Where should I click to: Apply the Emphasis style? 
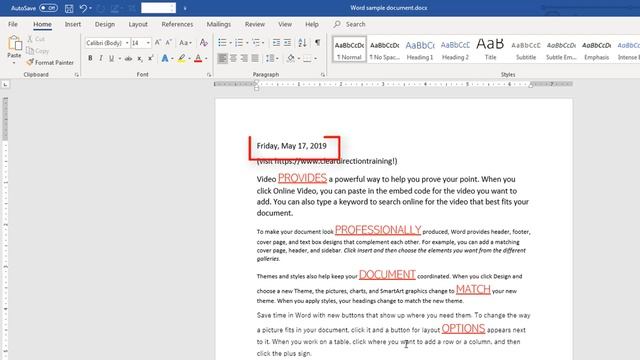pyautogui.click(x=596, y=49)
